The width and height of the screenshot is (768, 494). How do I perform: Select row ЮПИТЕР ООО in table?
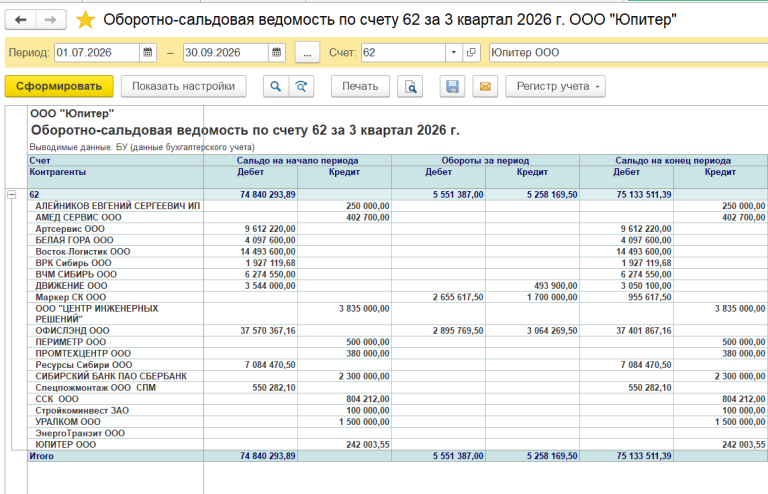(x=398, y=445)
